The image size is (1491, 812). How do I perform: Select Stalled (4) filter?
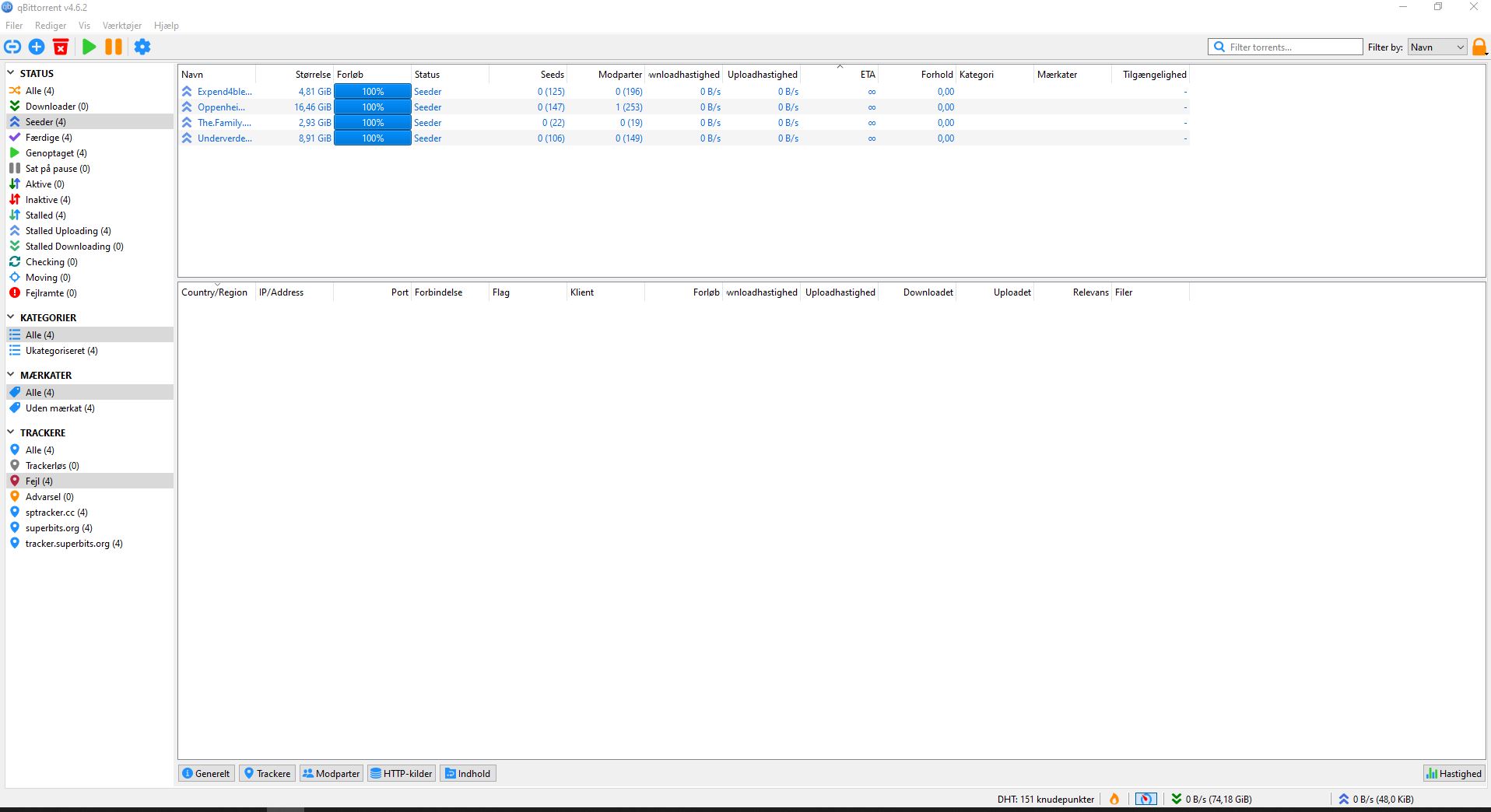click(89, 215)
